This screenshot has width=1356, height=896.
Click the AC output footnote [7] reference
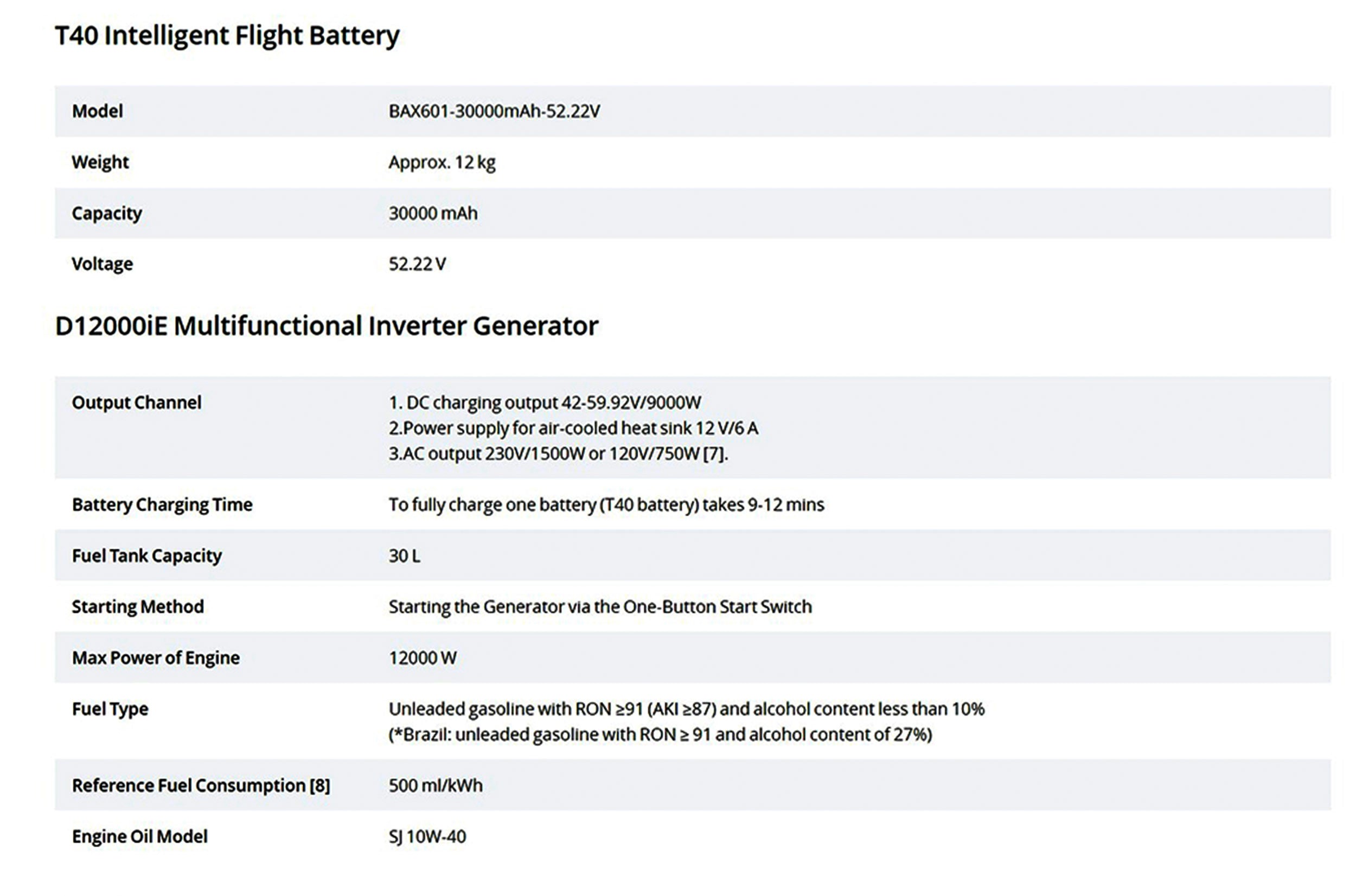[715, 454]
